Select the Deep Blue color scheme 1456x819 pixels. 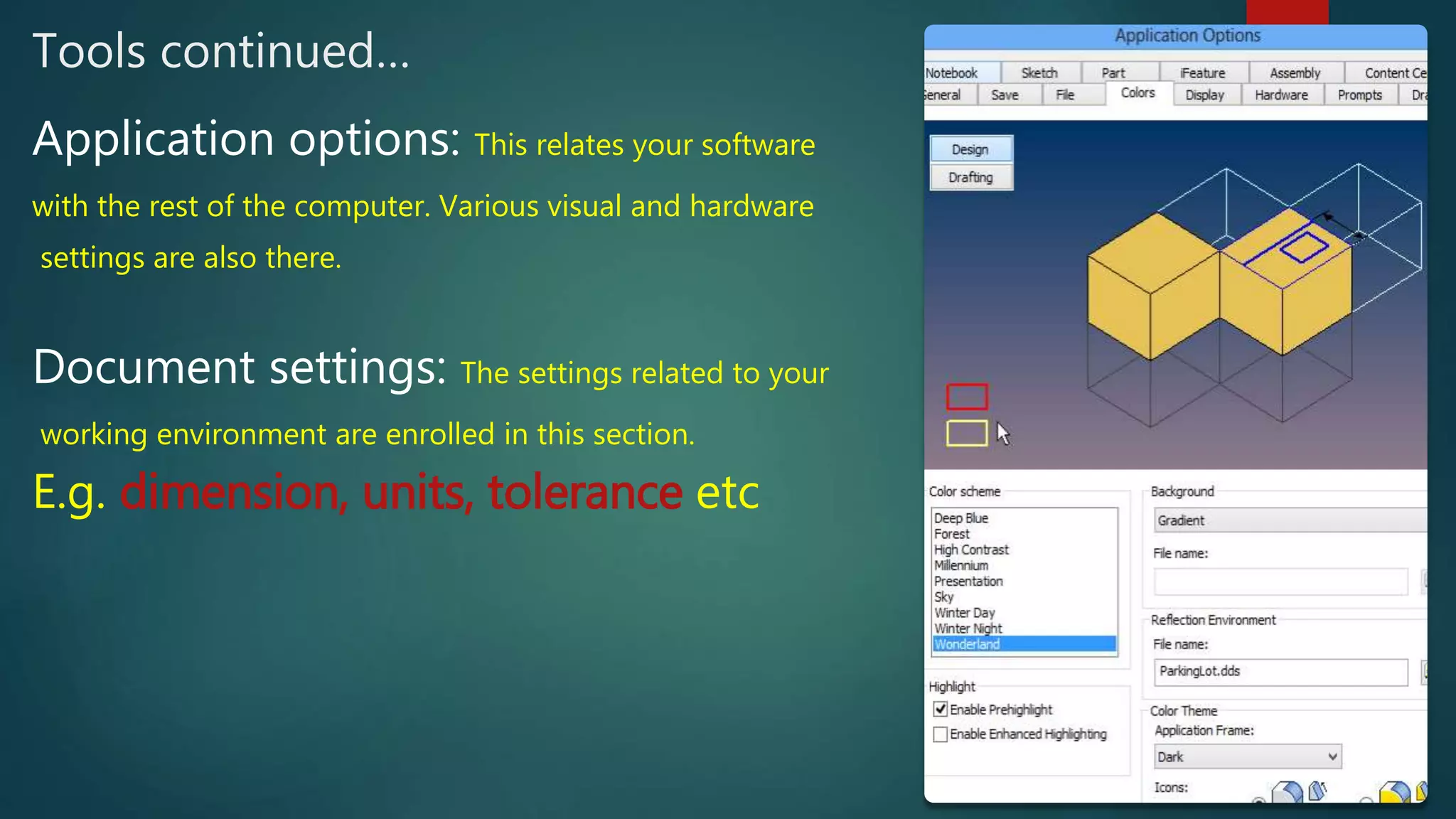click(961, 518)
